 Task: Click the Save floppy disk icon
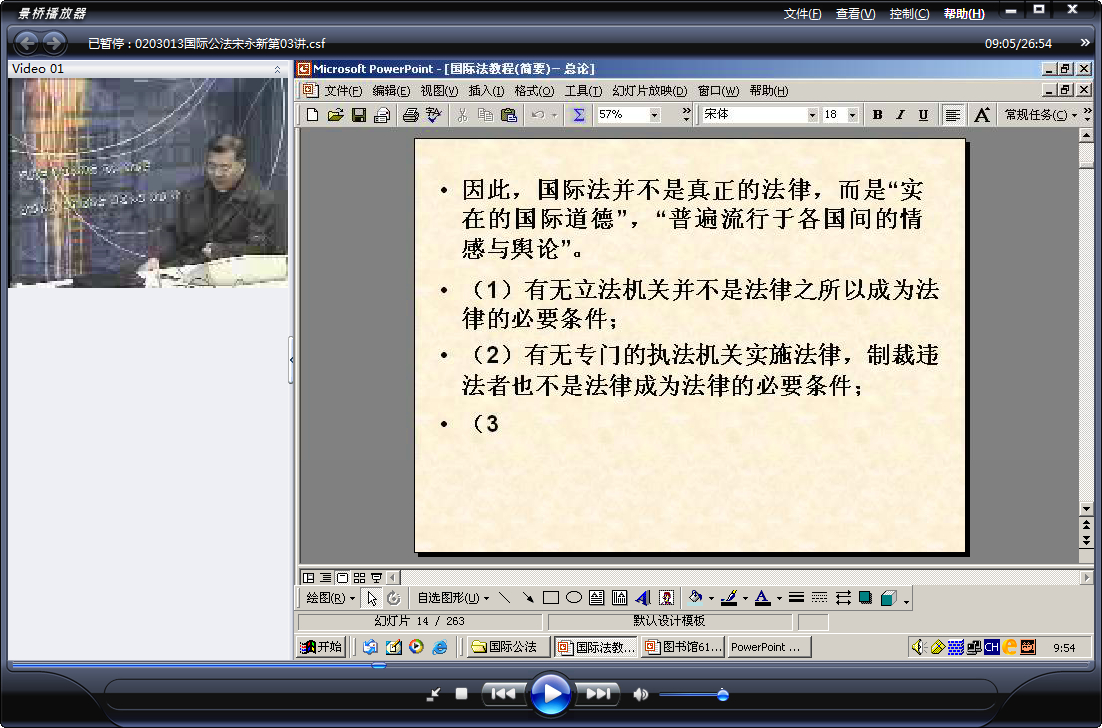[x=359, y=115]
